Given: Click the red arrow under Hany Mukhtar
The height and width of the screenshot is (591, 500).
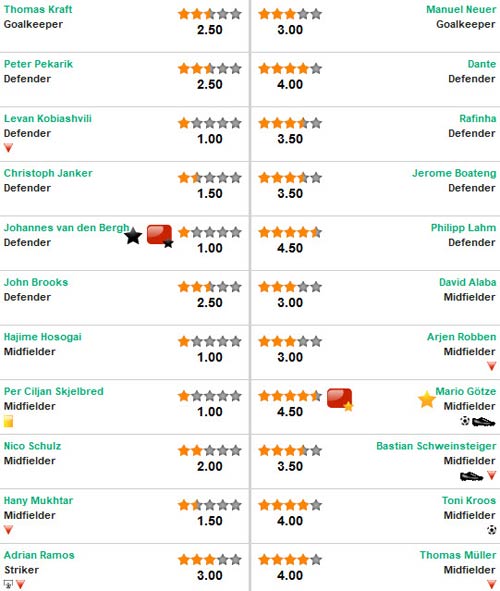Looking at the screenshot, I should [8, 530].
